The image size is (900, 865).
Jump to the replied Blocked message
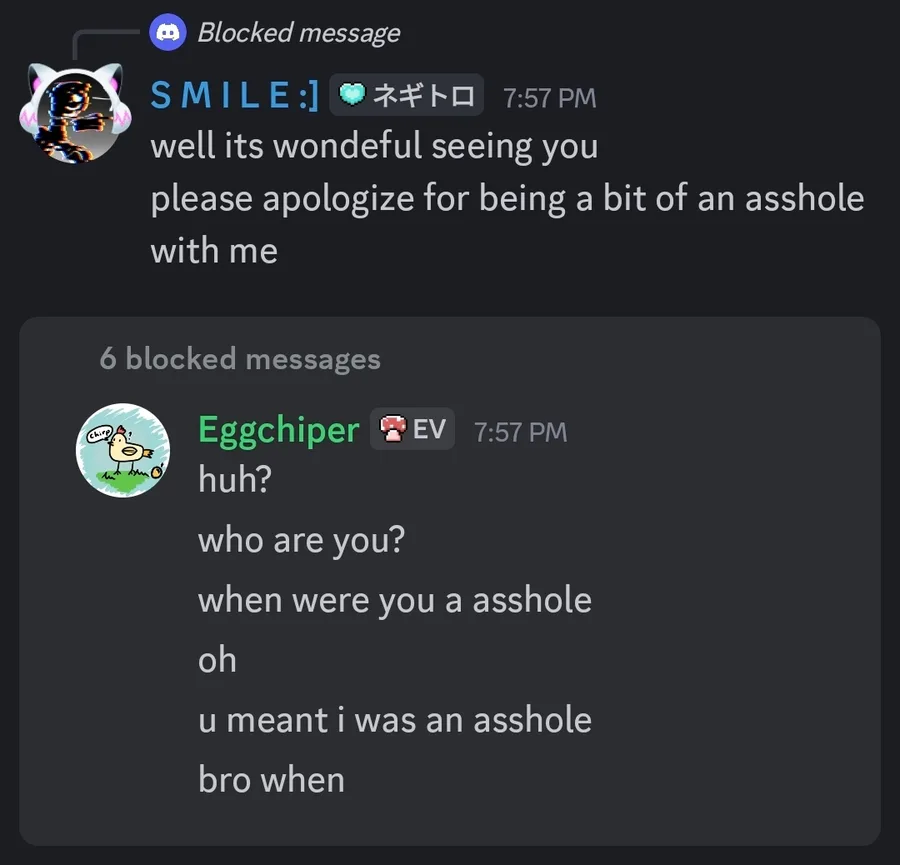[x=298, y=32]
